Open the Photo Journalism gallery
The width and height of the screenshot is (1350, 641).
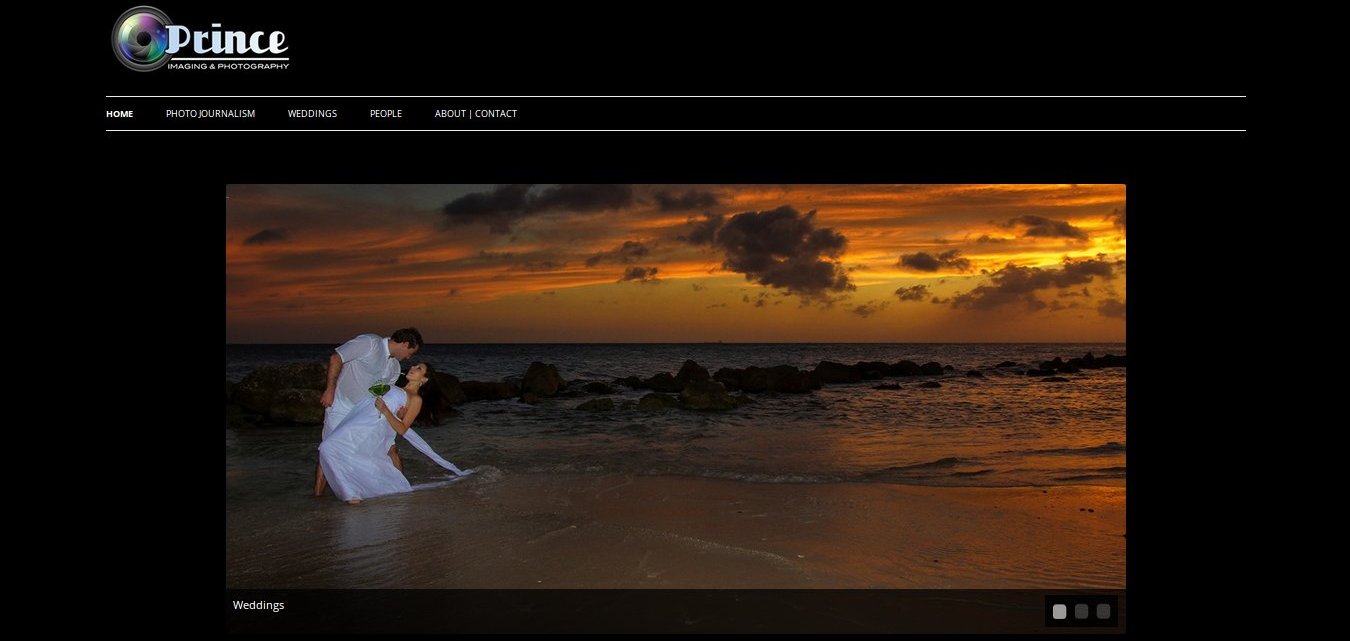210,114
